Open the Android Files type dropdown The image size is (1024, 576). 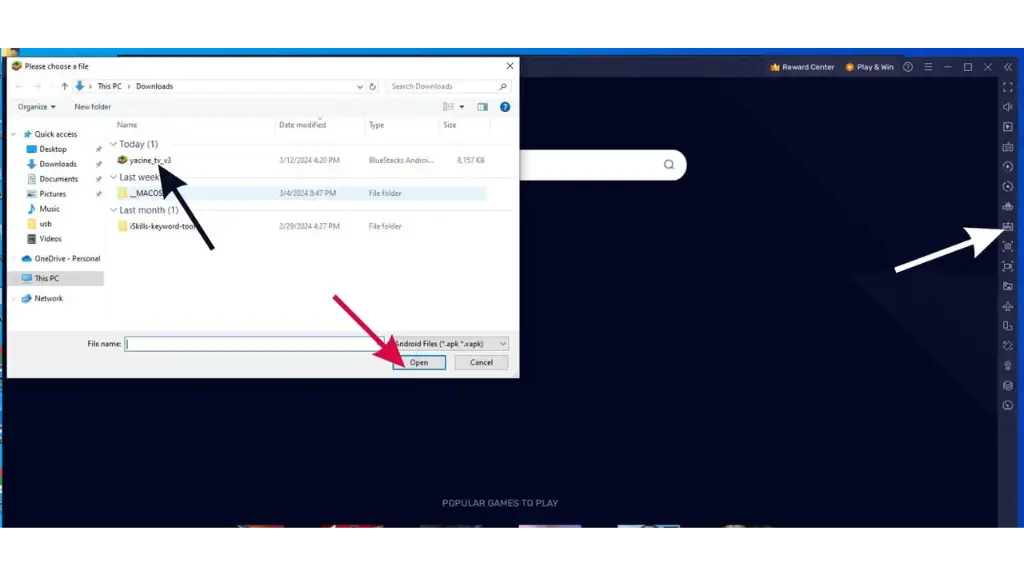coord(450,343)
